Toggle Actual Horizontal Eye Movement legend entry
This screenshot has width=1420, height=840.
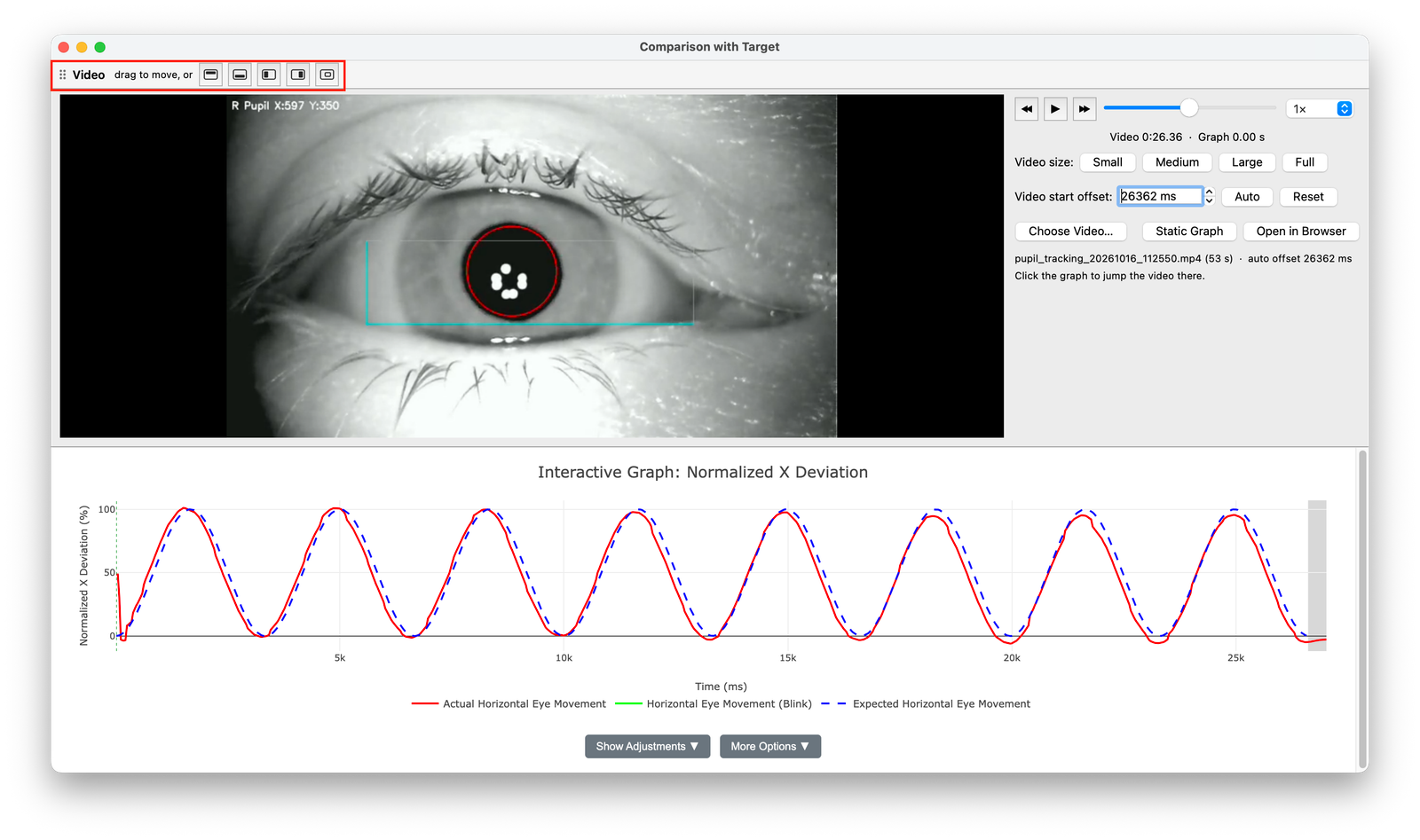pos(509,703)
